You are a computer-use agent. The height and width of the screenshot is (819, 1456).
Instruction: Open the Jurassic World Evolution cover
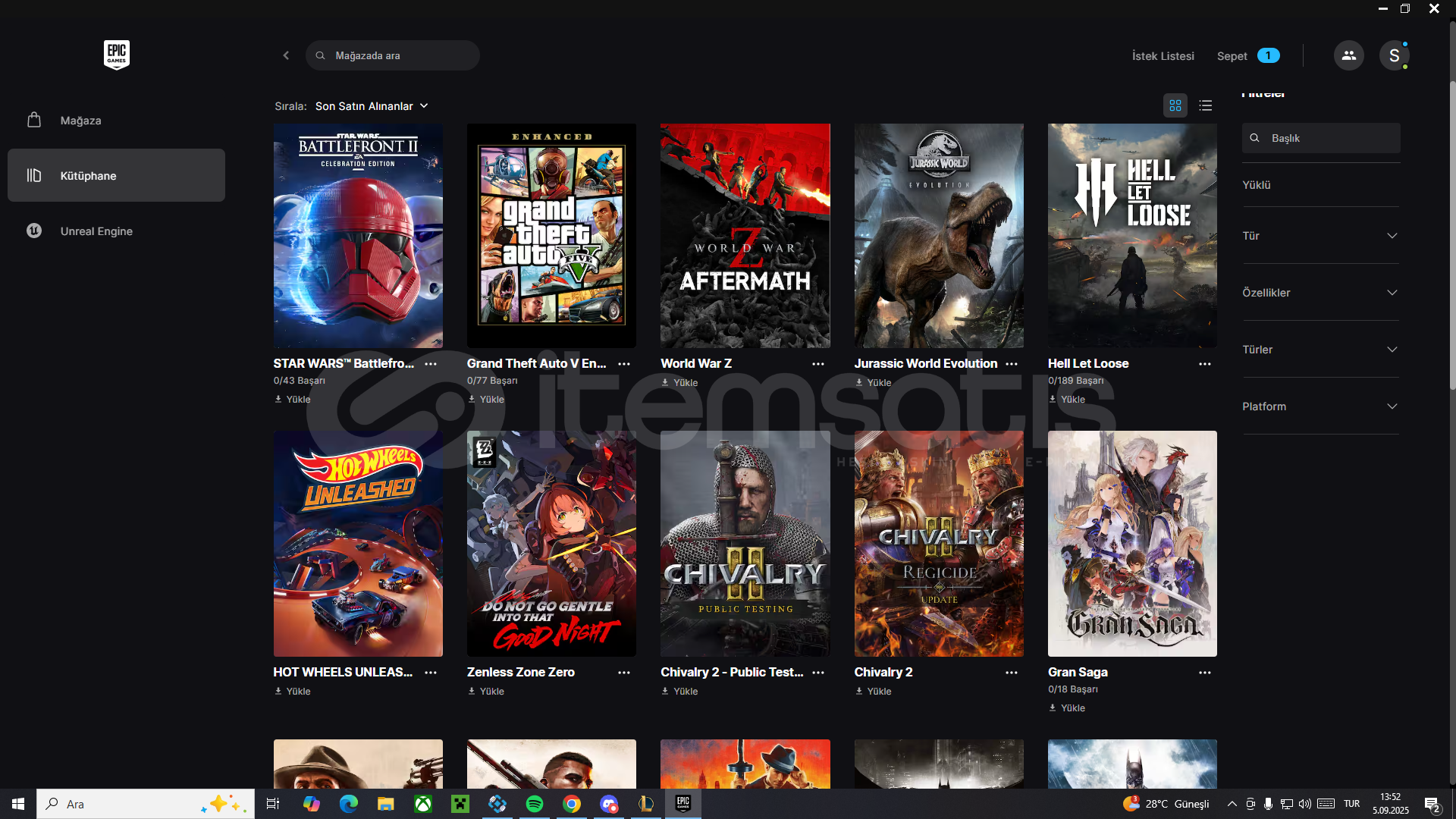pyautogui.click(x=939, y=236)
